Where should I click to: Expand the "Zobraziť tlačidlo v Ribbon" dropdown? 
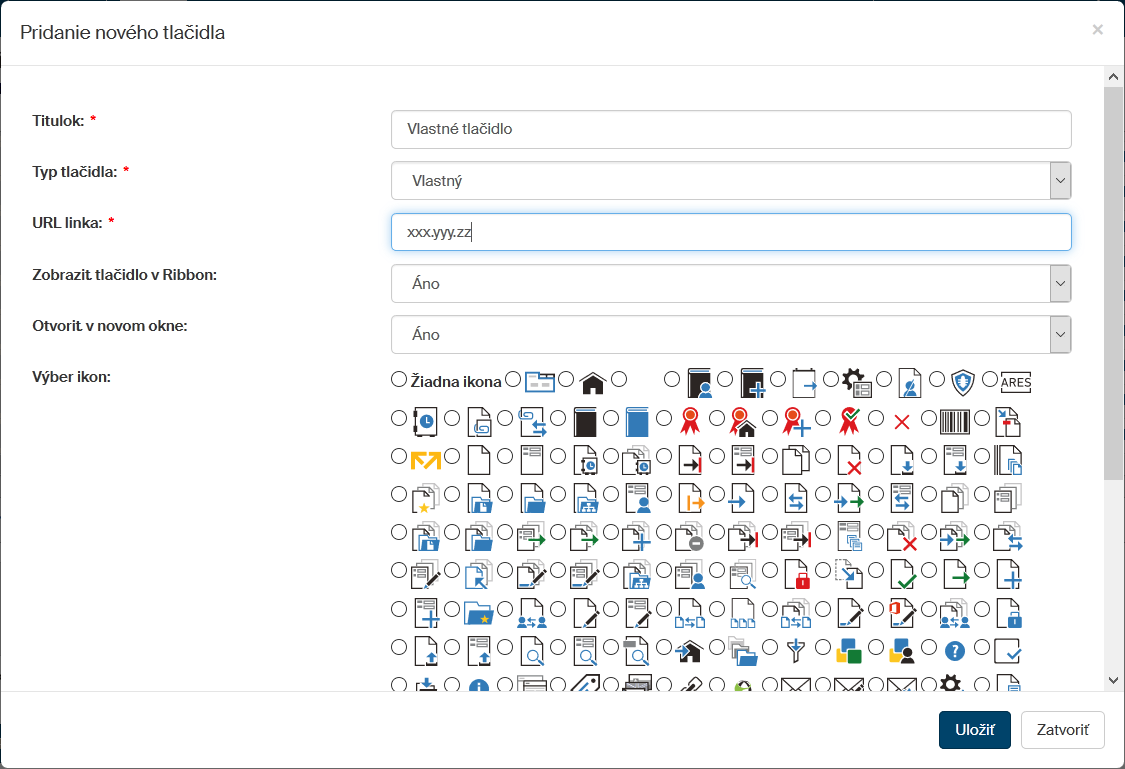[x=730, y=284]
